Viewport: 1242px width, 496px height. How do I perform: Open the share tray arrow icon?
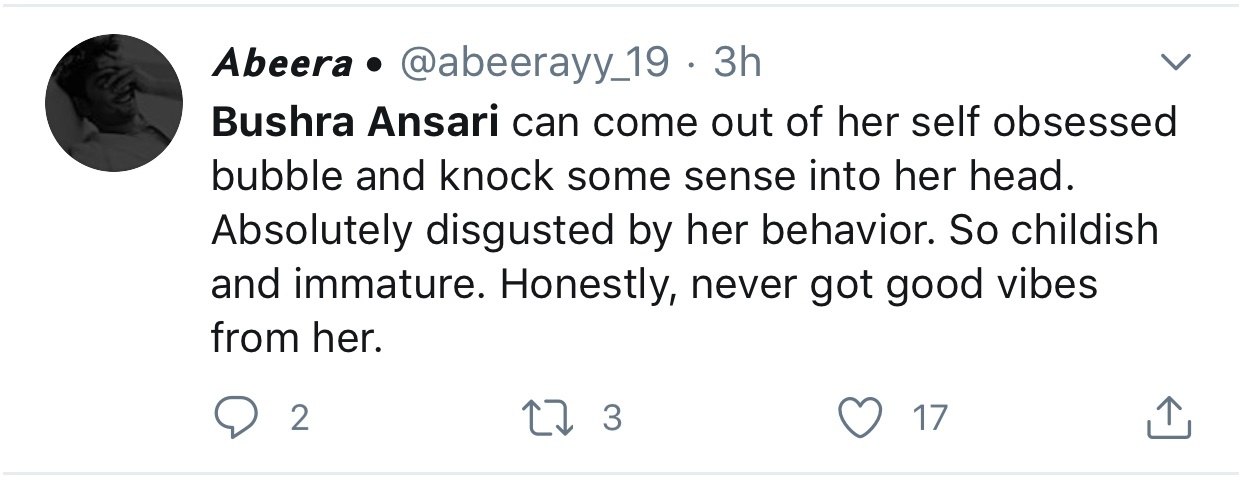[x=1168, y=417]
